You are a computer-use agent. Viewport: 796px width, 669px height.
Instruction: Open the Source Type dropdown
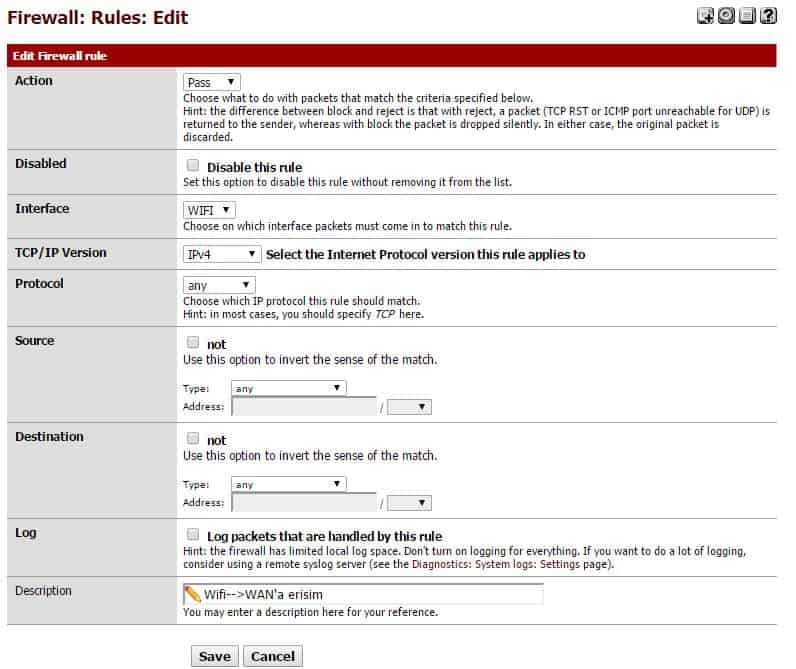click(288, 388)
